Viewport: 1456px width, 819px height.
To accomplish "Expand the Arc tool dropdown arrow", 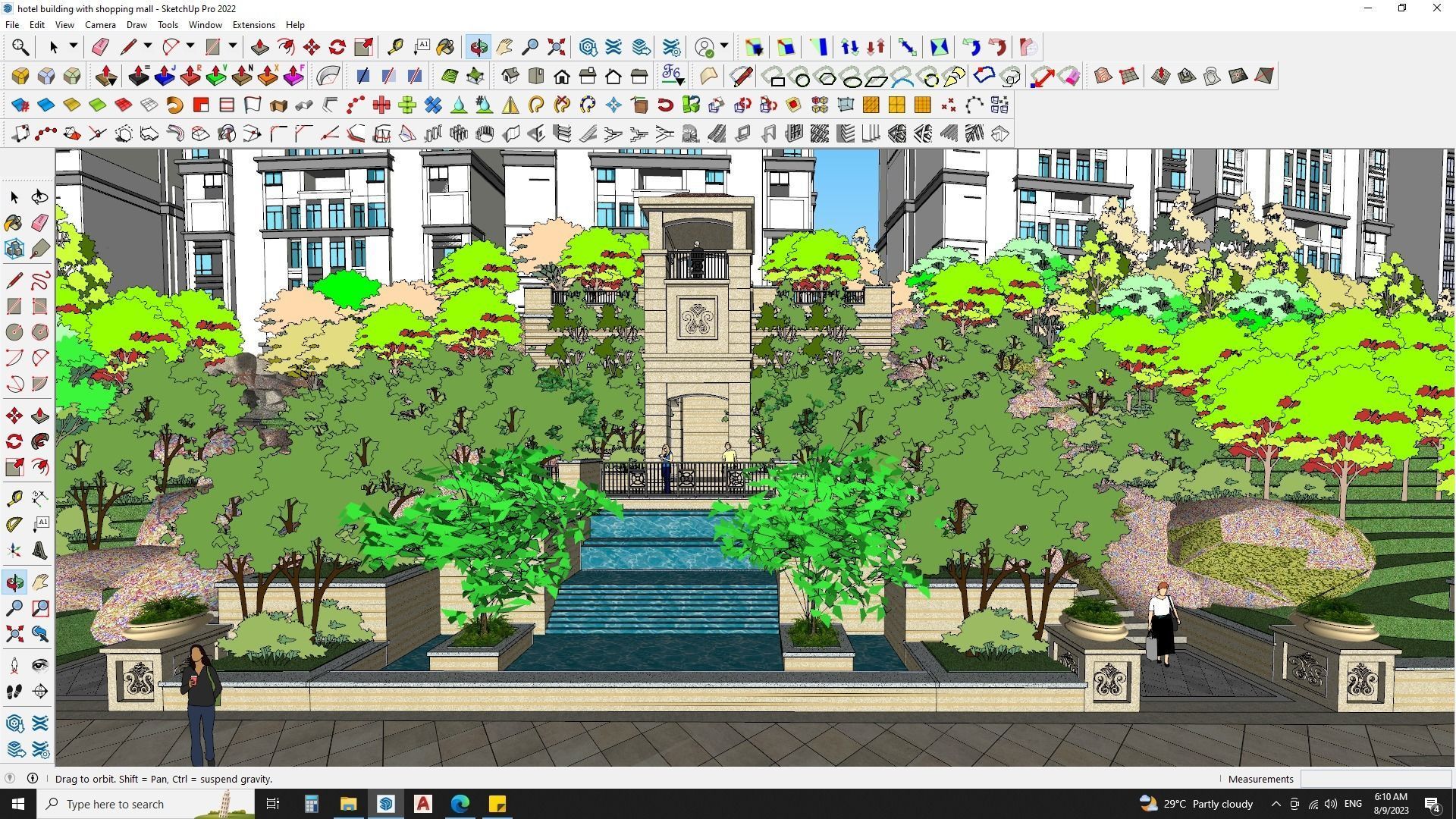I will pyautogui.click(x=190, y=46).
